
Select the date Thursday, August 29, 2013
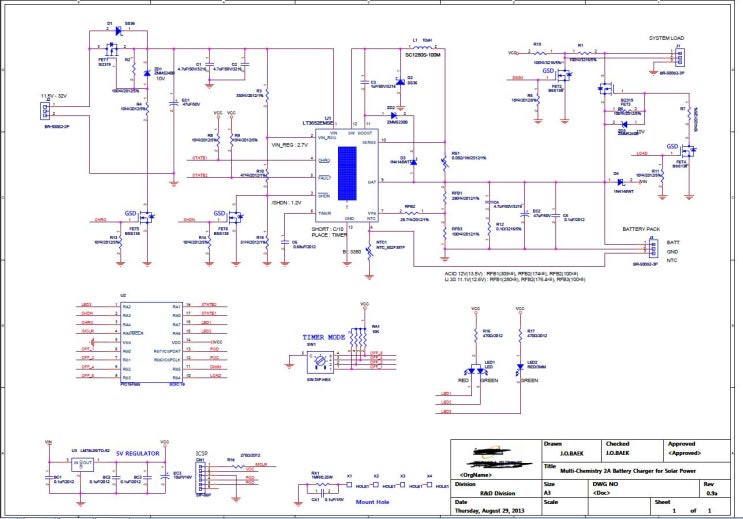click(x=489, y=511)
